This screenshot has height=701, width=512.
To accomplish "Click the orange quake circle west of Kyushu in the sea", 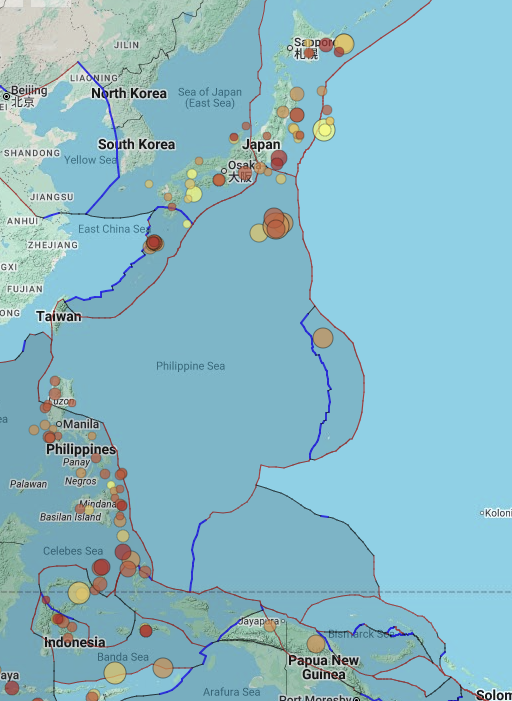I will pos(149,184).
